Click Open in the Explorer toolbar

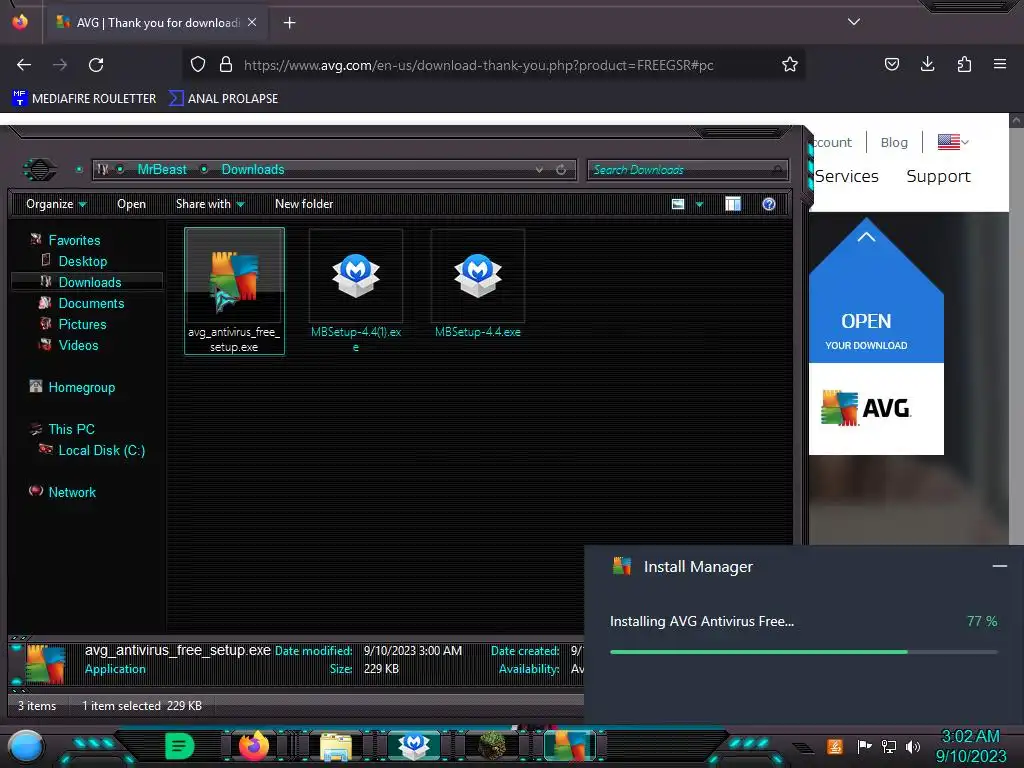131,204
